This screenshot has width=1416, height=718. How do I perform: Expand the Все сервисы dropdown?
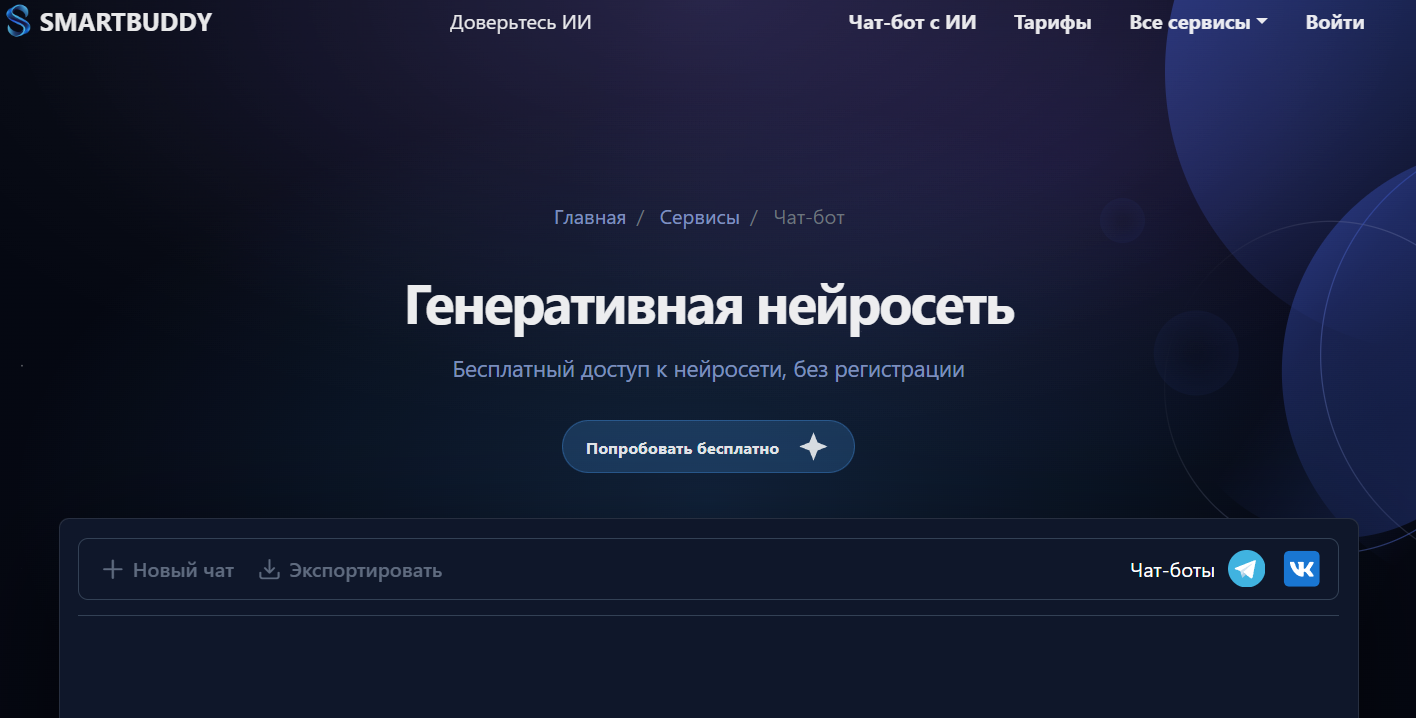[1198, 22]
